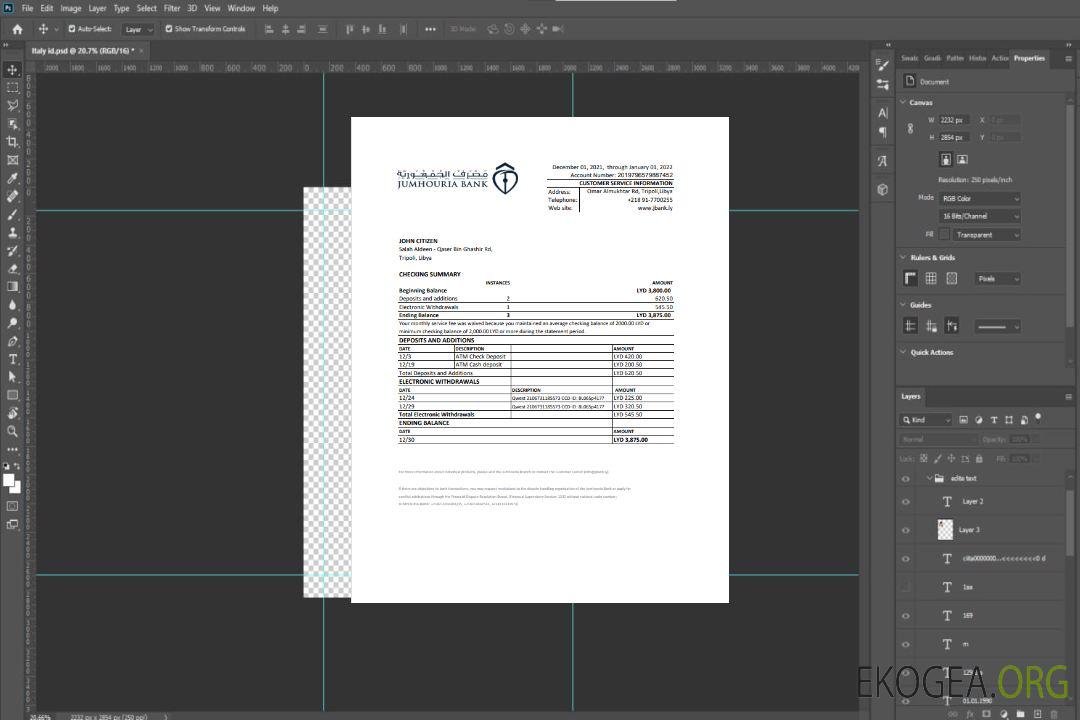Screen dimensions: 1080x720
Task: Click the Layer 3 thumbnail
Action: (x=945, y=530)
